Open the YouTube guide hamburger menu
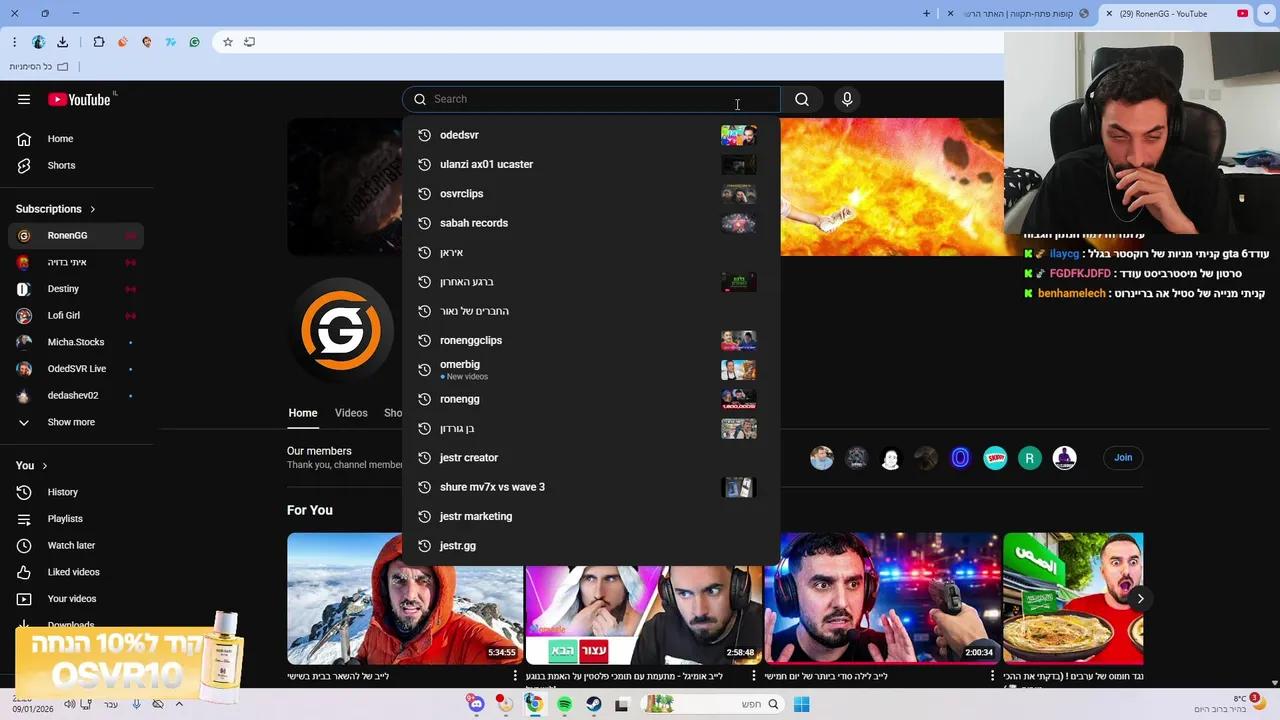This screenshot has width=1280, height=720. coord(24,99)
